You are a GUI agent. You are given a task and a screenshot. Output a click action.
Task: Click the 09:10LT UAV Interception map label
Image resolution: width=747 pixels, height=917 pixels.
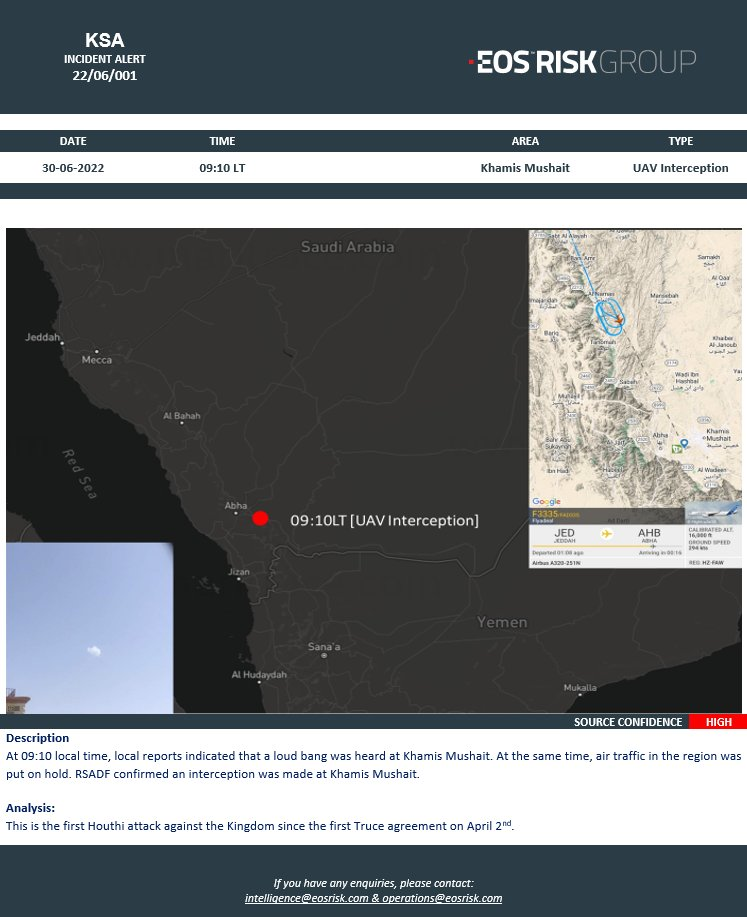pyautogui.click(x=384, y=520)
